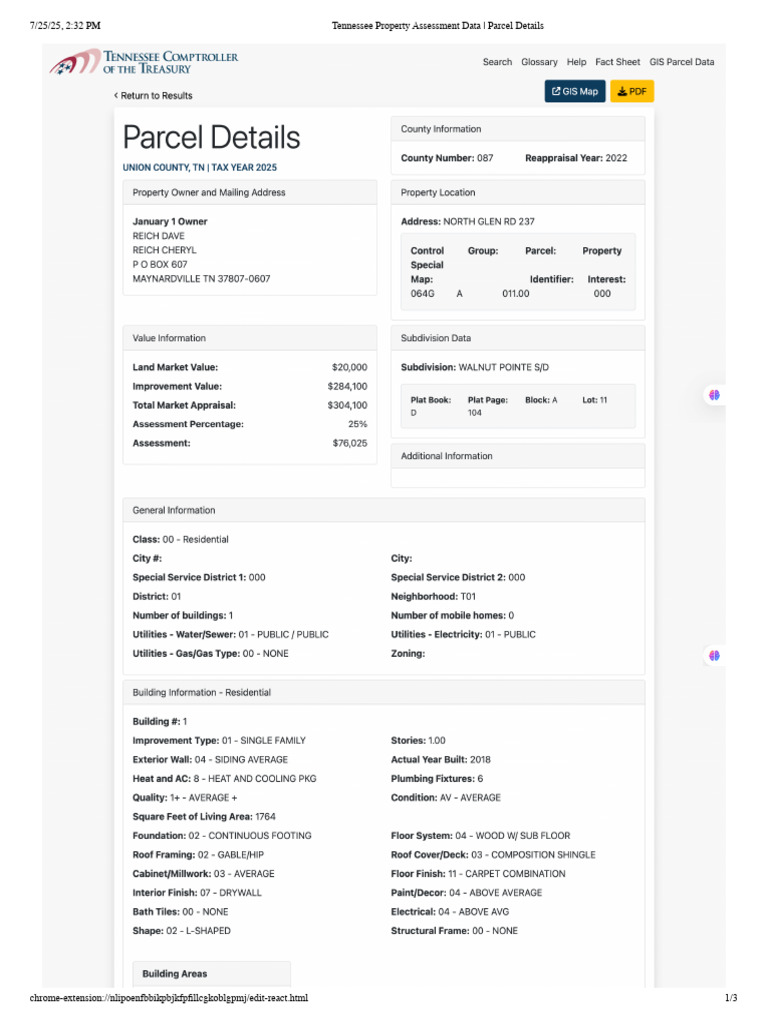Image resolution: width=768 pixels, height=1024 pixels.
Task: Select Plumbing Fixtures: 6 text
Action: point(437,778)
